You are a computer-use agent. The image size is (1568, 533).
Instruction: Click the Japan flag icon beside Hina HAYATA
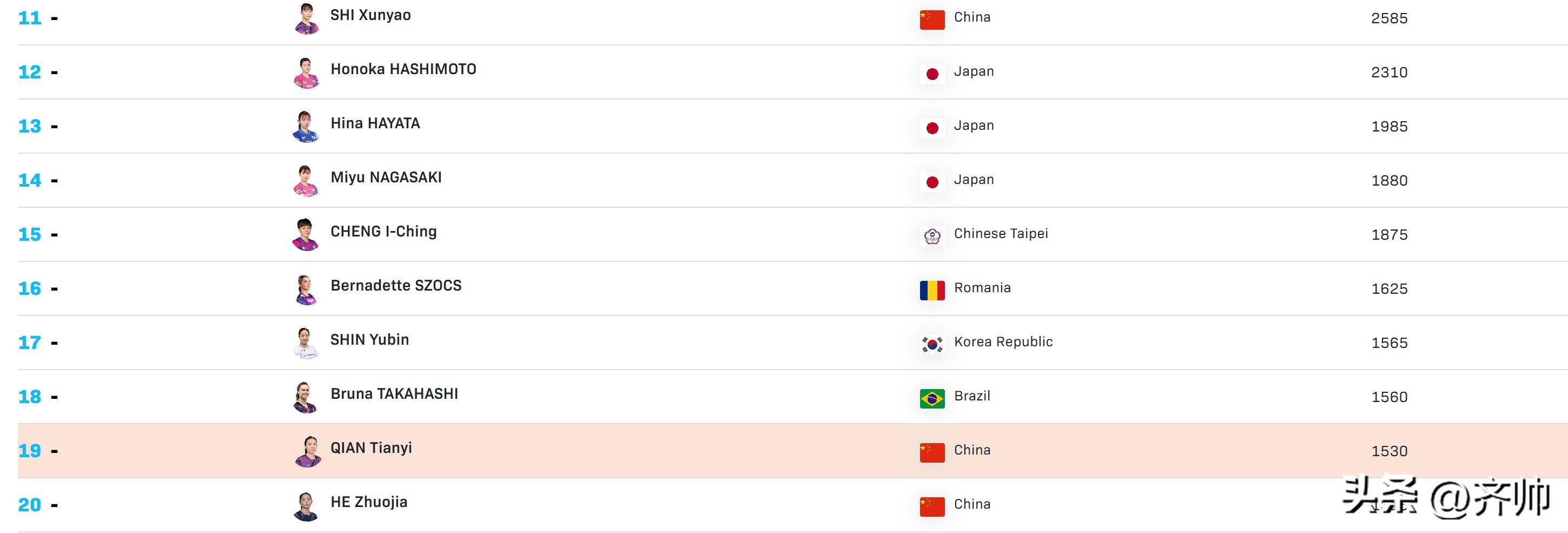(932, 128)
